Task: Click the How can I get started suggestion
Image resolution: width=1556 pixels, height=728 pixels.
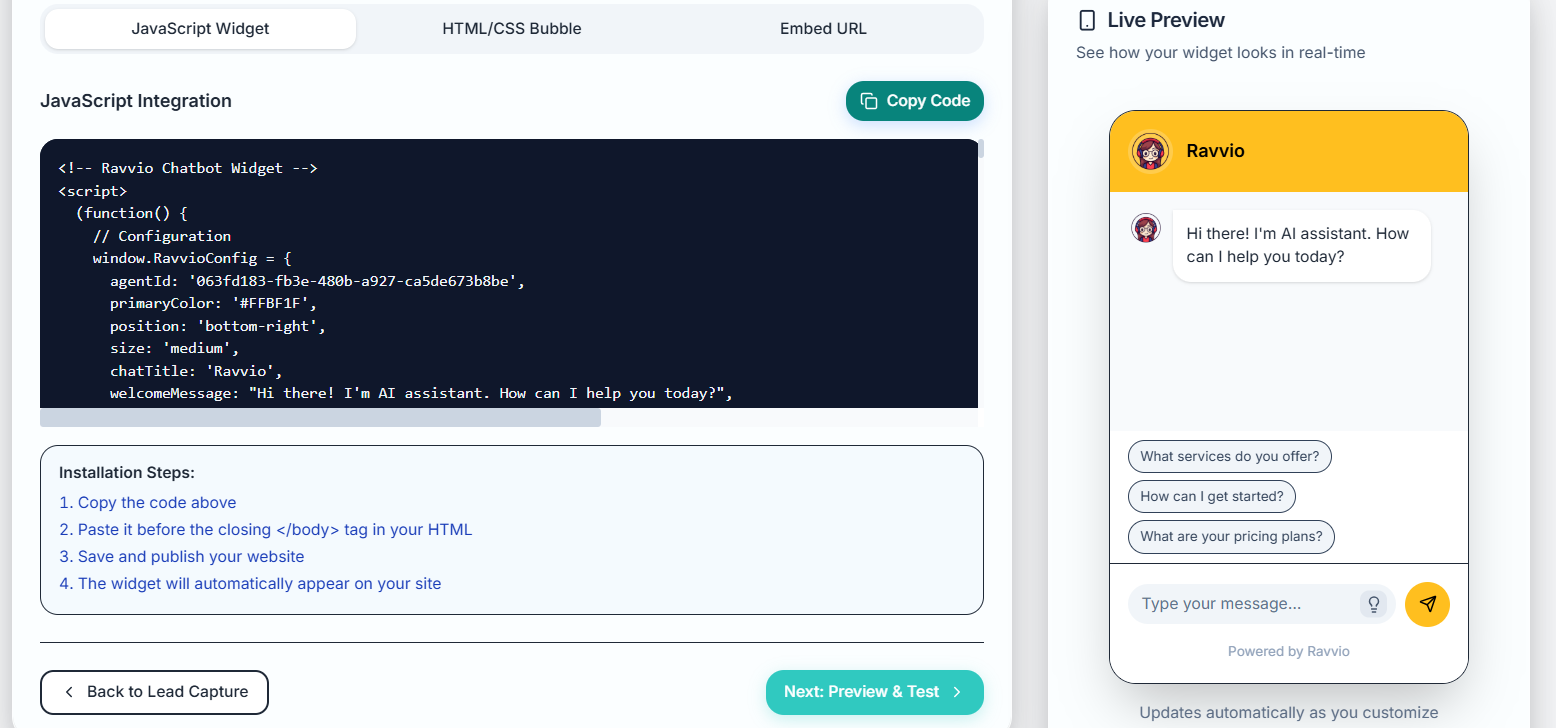Action: (x=1211, y=496)
